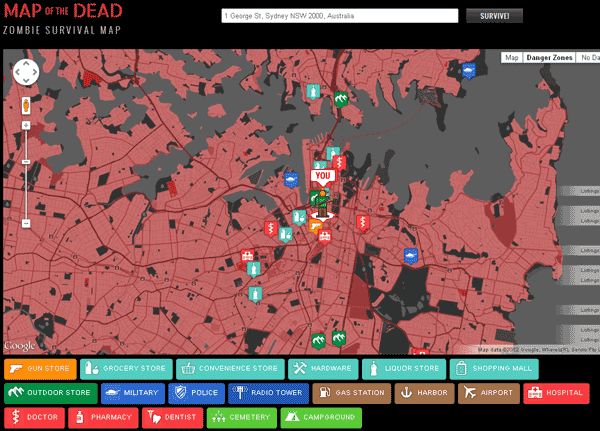Screen dimensions: 600x431
Task: Open the liquor marker below western hospital
Action: (253, 269)
